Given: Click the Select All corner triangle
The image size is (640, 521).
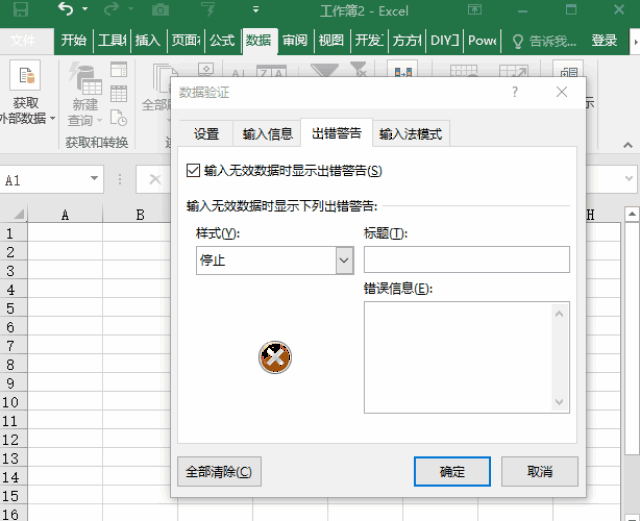Looking at the screenshot, I should tap(17, 214).
